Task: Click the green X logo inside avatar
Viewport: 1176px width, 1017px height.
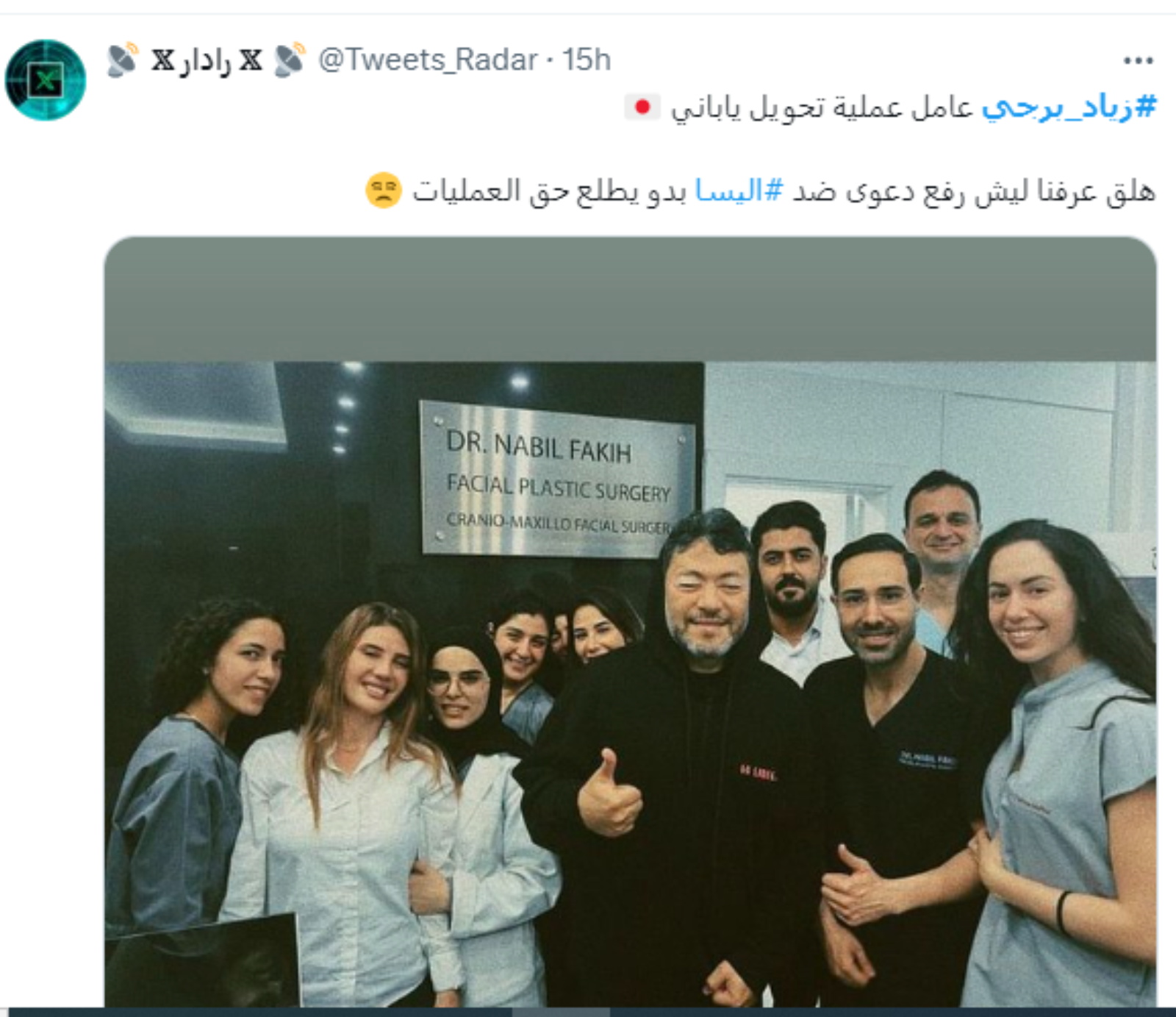Action: (46, 80)
